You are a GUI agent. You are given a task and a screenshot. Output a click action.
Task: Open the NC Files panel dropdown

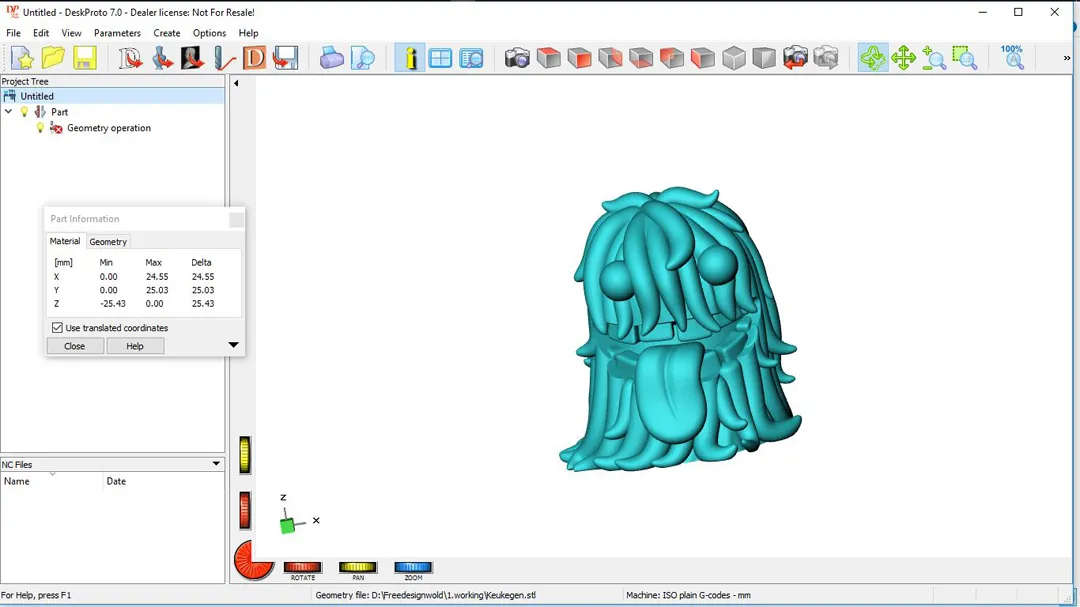pos(216,464)
